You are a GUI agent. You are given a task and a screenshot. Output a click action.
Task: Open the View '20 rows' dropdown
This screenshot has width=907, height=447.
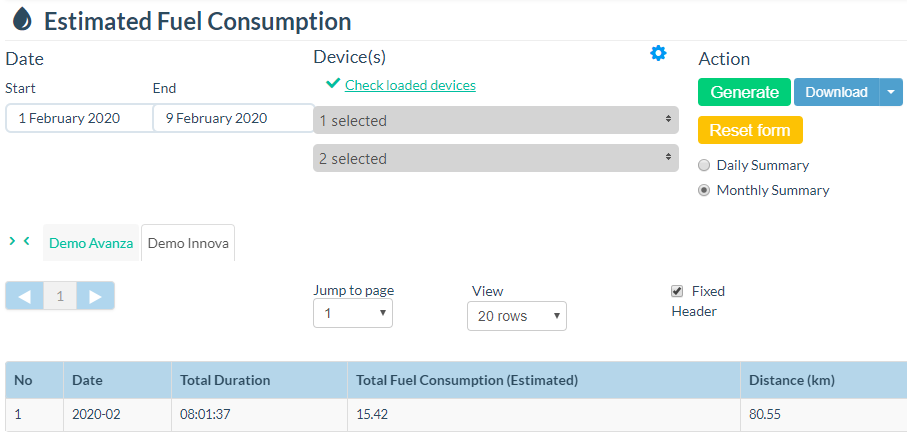516,316
